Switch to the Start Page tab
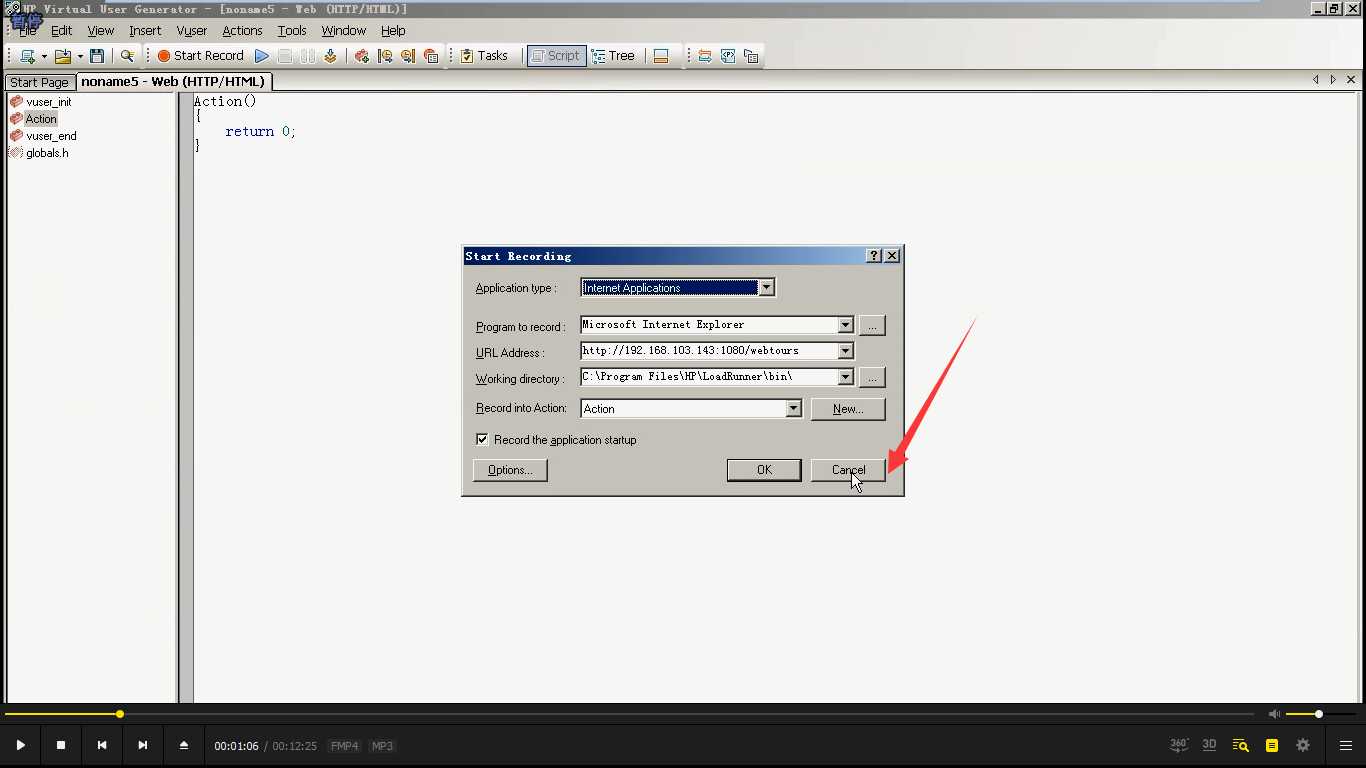Viewport: 1366px width, 768px height. 40,82
